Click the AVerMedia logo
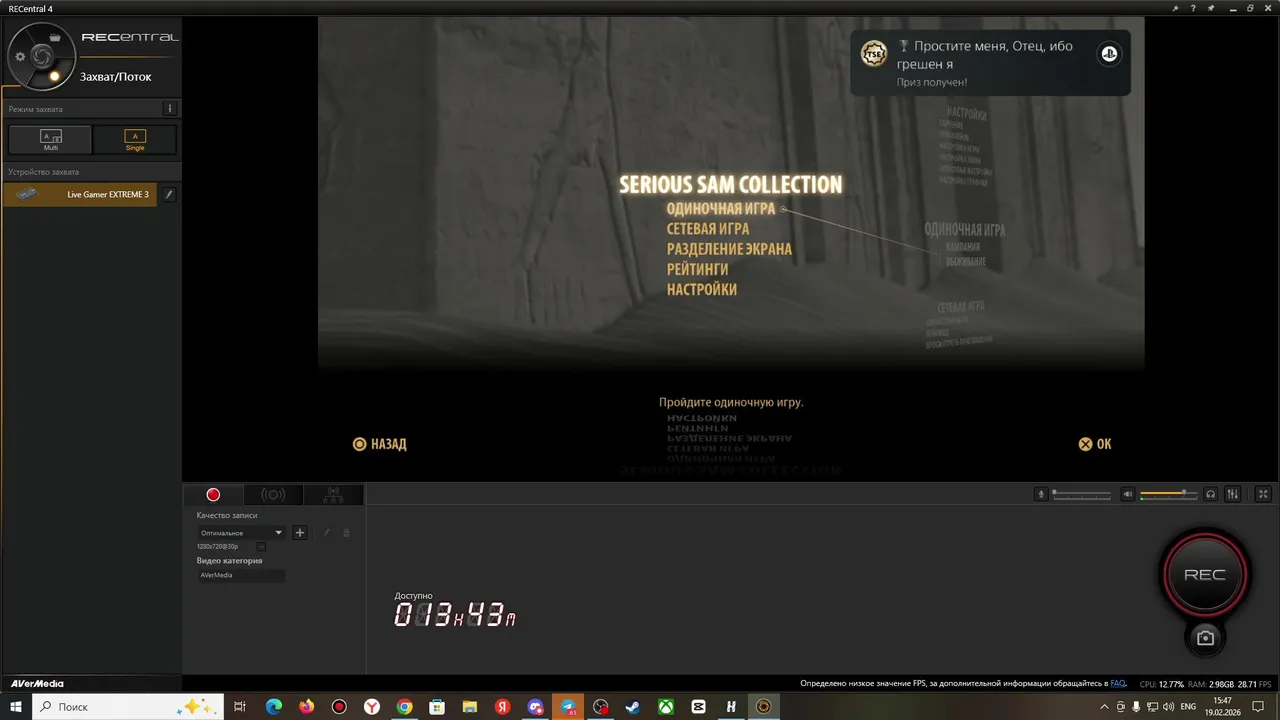 (37, 684)
